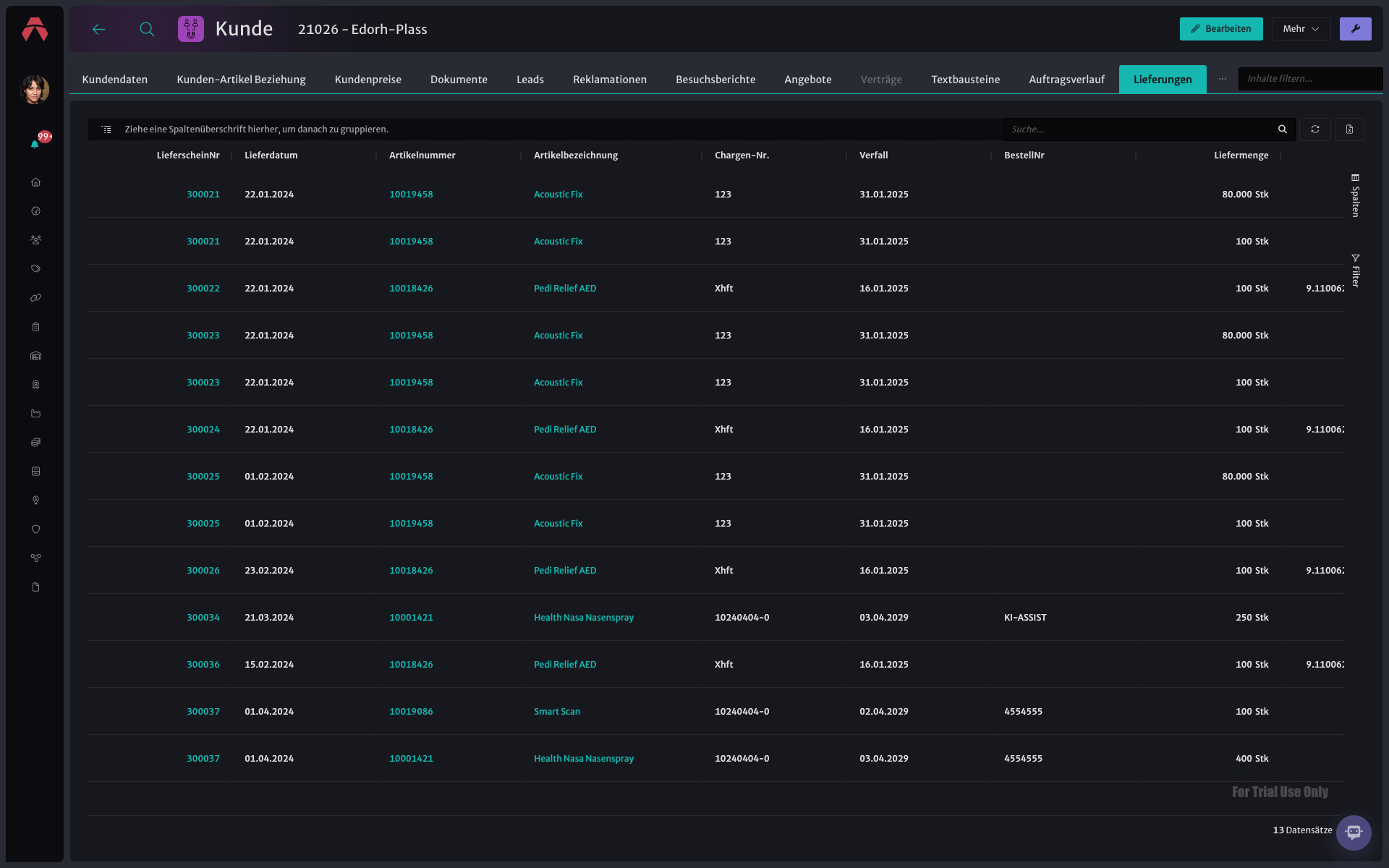Open the price tags sidebar icon
The width and height of the screenshot is (1389, 868).
tap(35, 269)
